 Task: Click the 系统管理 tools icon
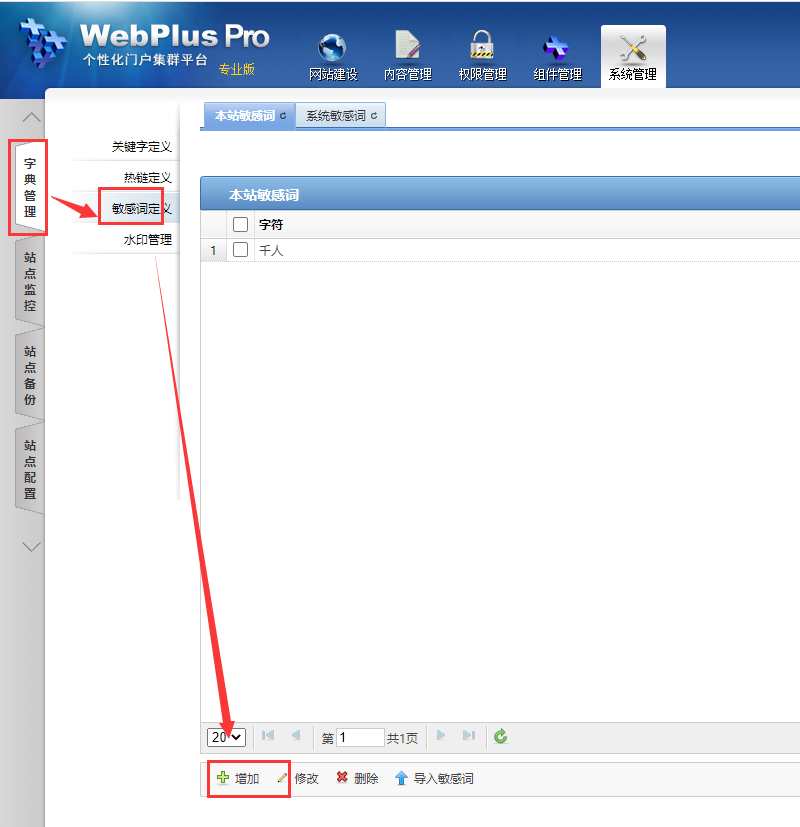tap(633, 48)
